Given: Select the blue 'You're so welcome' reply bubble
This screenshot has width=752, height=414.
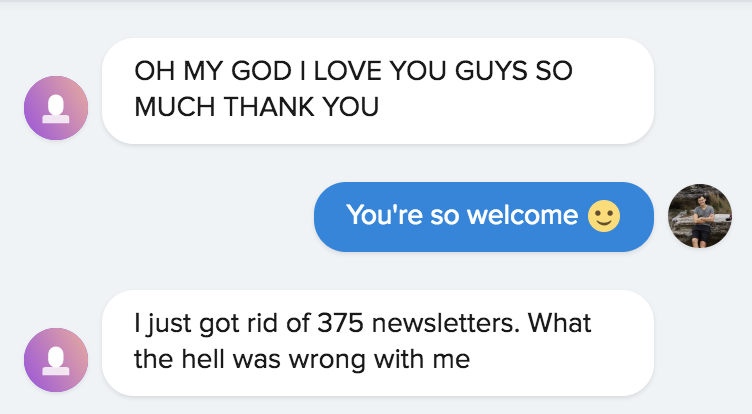Looking at the screenshot, I should point(484,217).
